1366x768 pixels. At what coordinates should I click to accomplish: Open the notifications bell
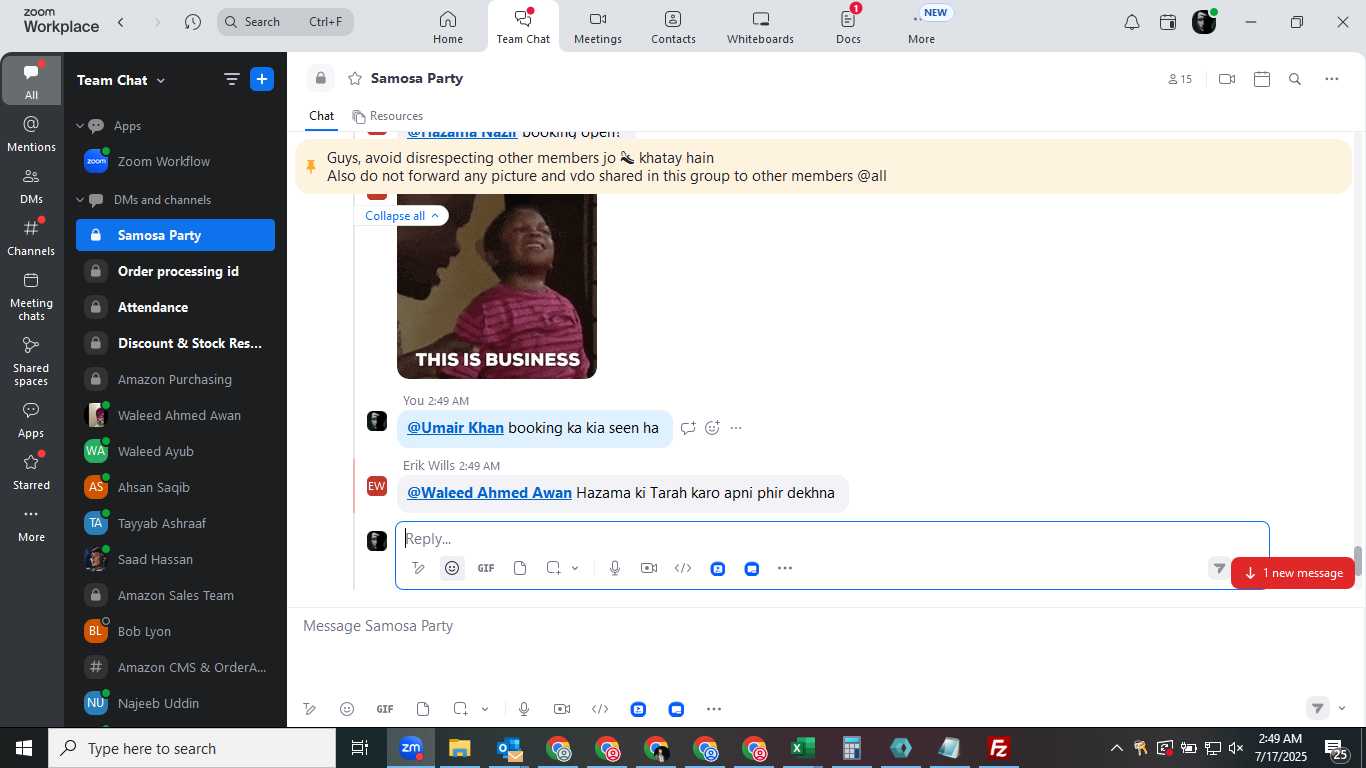tap(1132, 22)
